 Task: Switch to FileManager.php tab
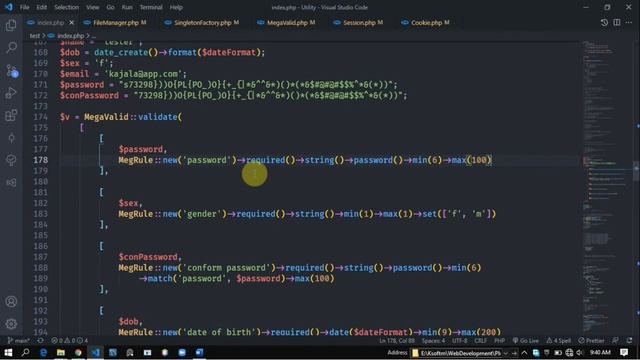(115, 22)
